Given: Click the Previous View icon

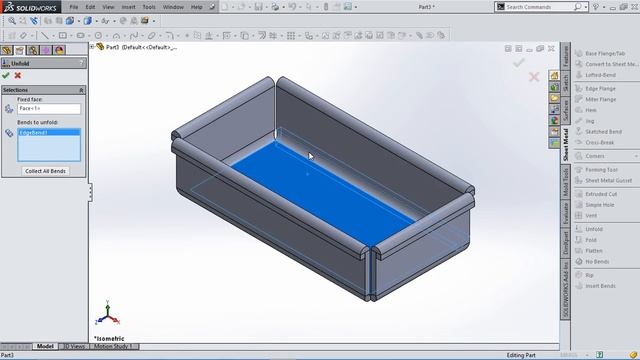Looking at the screenshot, I should tap(34, 21).
